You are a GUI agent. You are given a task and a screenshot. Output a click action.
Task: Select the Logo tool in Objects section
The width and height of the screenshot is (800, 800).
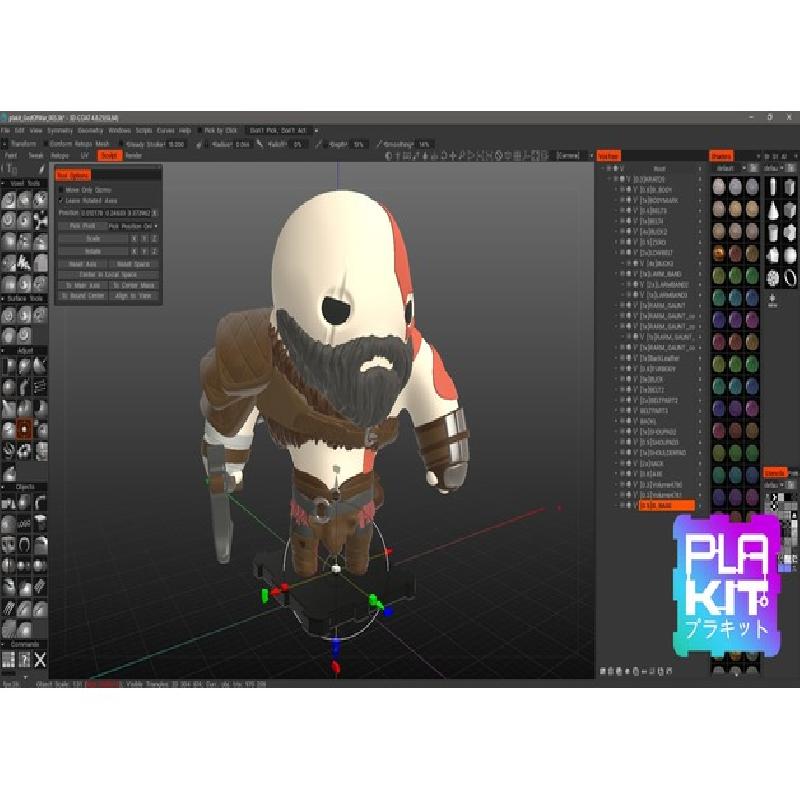coord(24,524)
